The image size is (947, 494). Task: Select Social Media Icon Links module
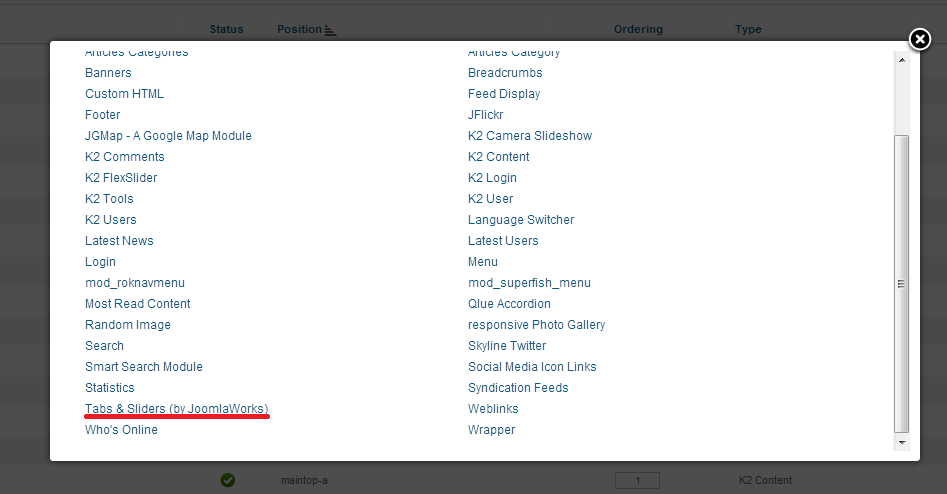point(532,367)
